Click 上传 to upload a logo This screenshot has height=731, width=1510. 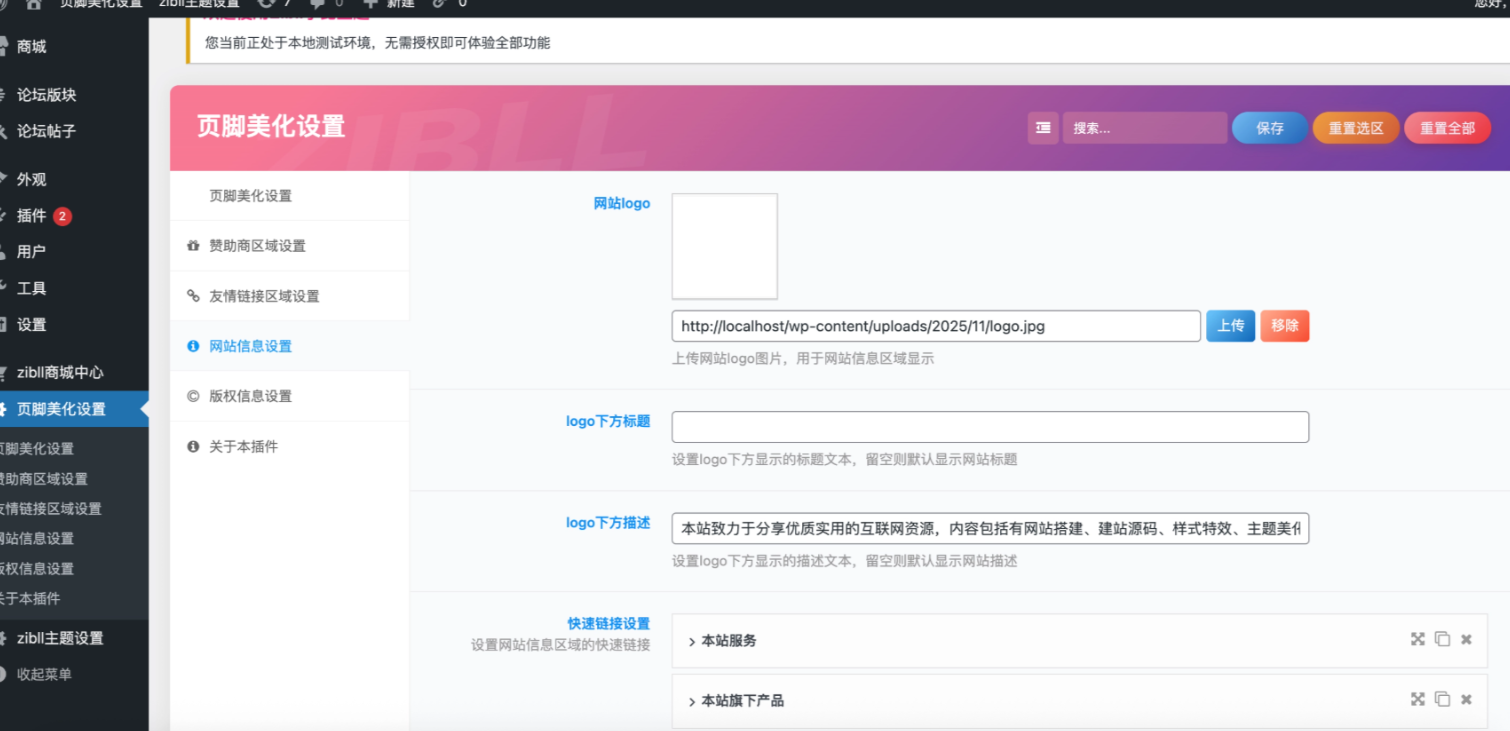click(x=1230, y=326)
